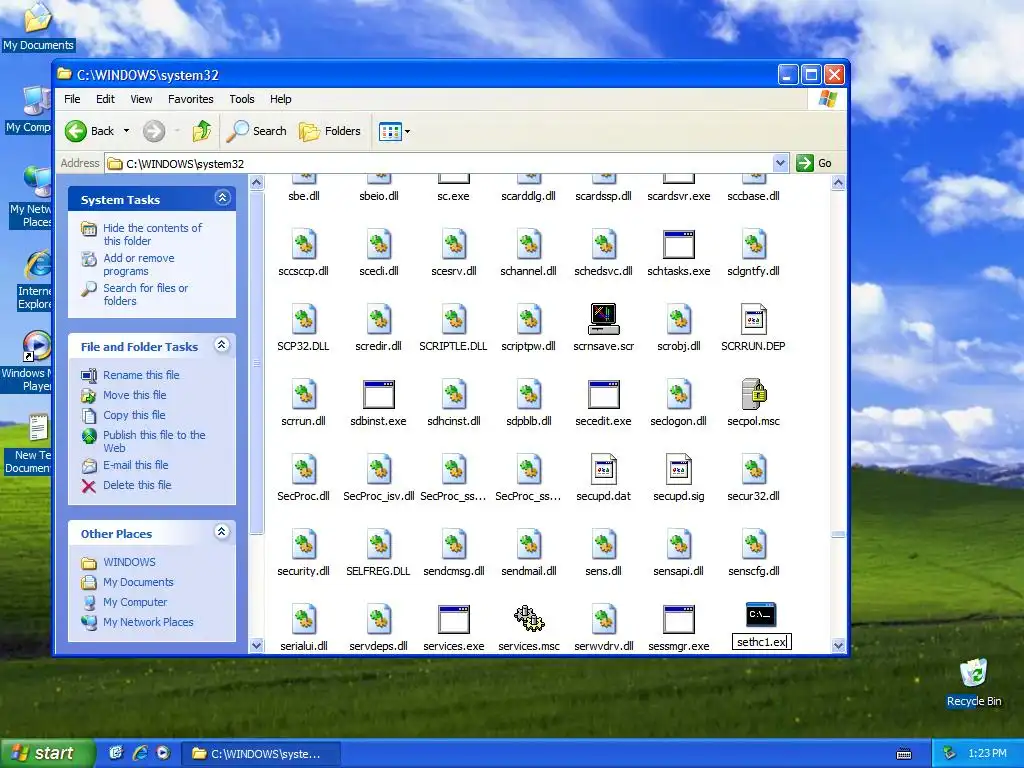Click E-mail this file

pyautogui.click(x=135, y=465)
